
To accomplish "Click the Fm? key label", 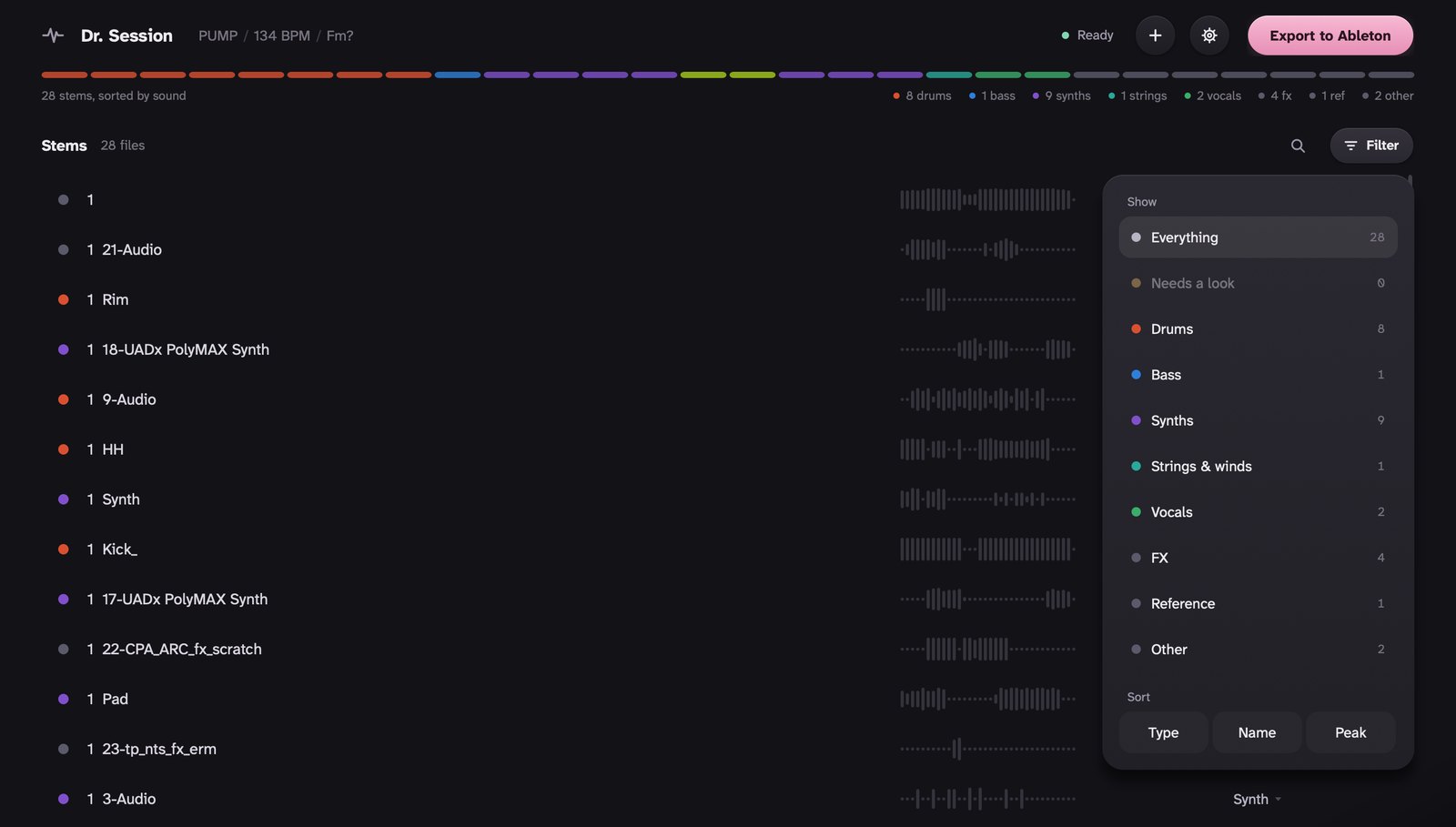I will (339, 35).
